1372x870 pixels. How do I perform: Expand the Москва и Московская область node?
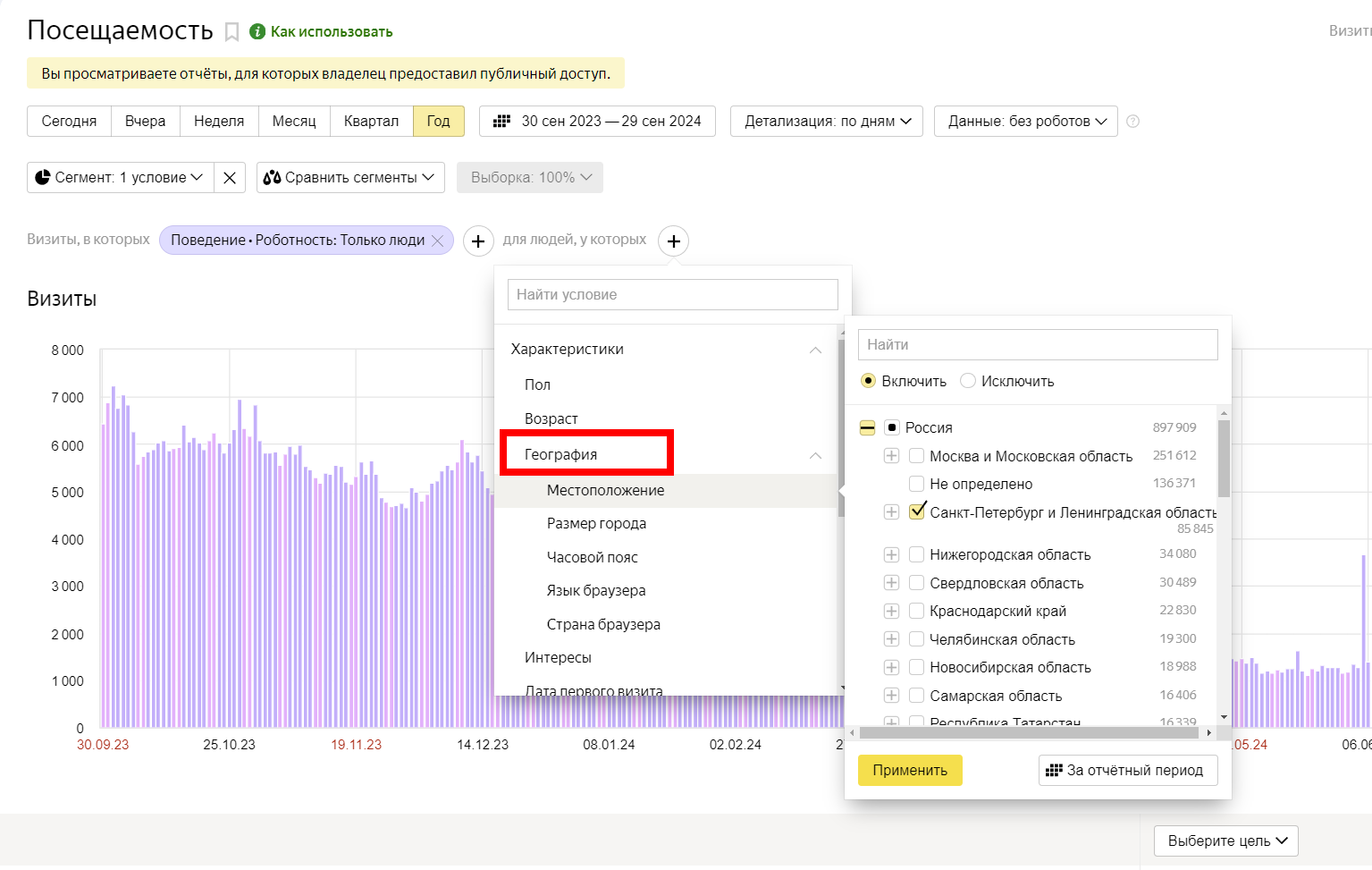[891, 456]
